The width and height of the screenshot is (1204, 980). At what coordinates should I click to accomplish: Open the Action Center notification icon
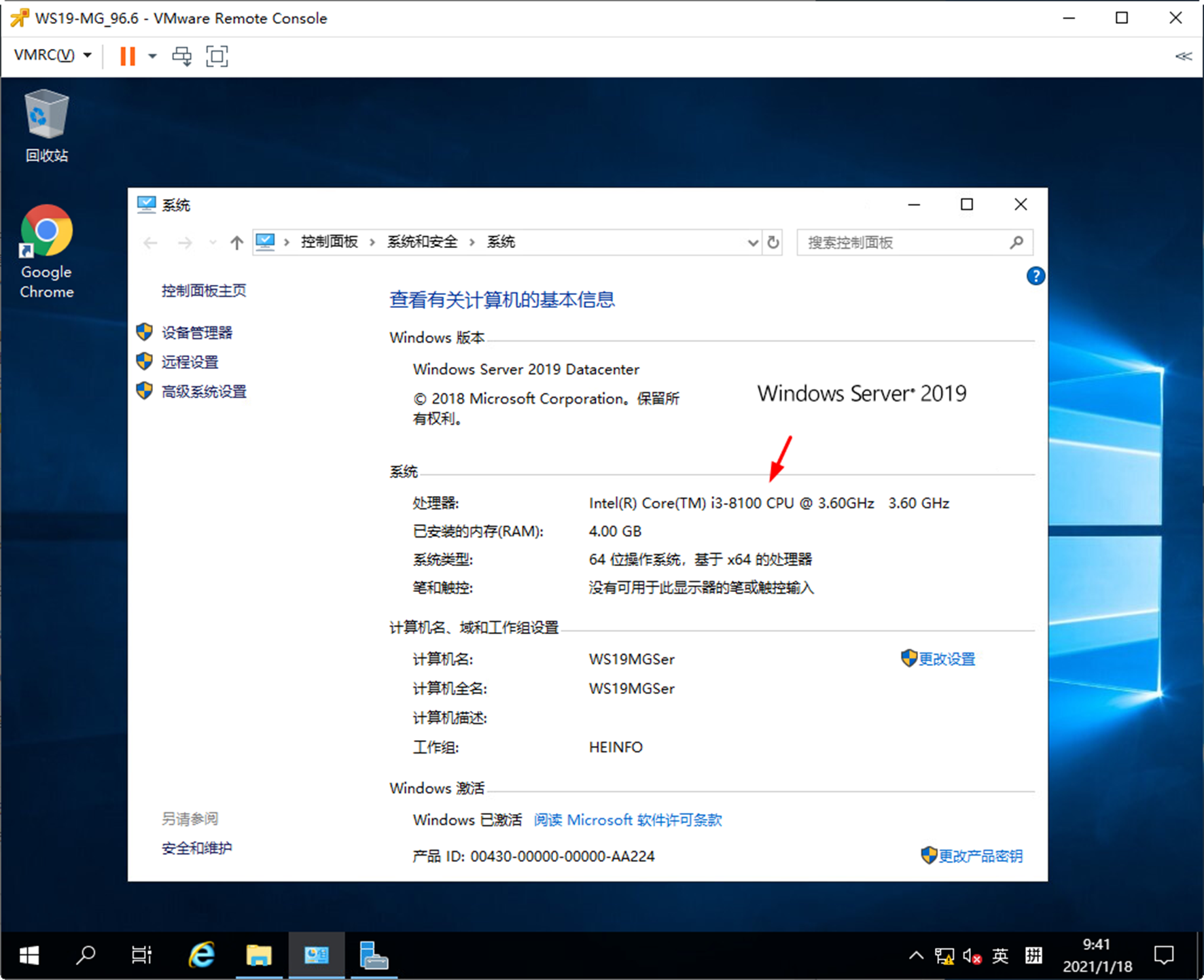point(1164,956)
